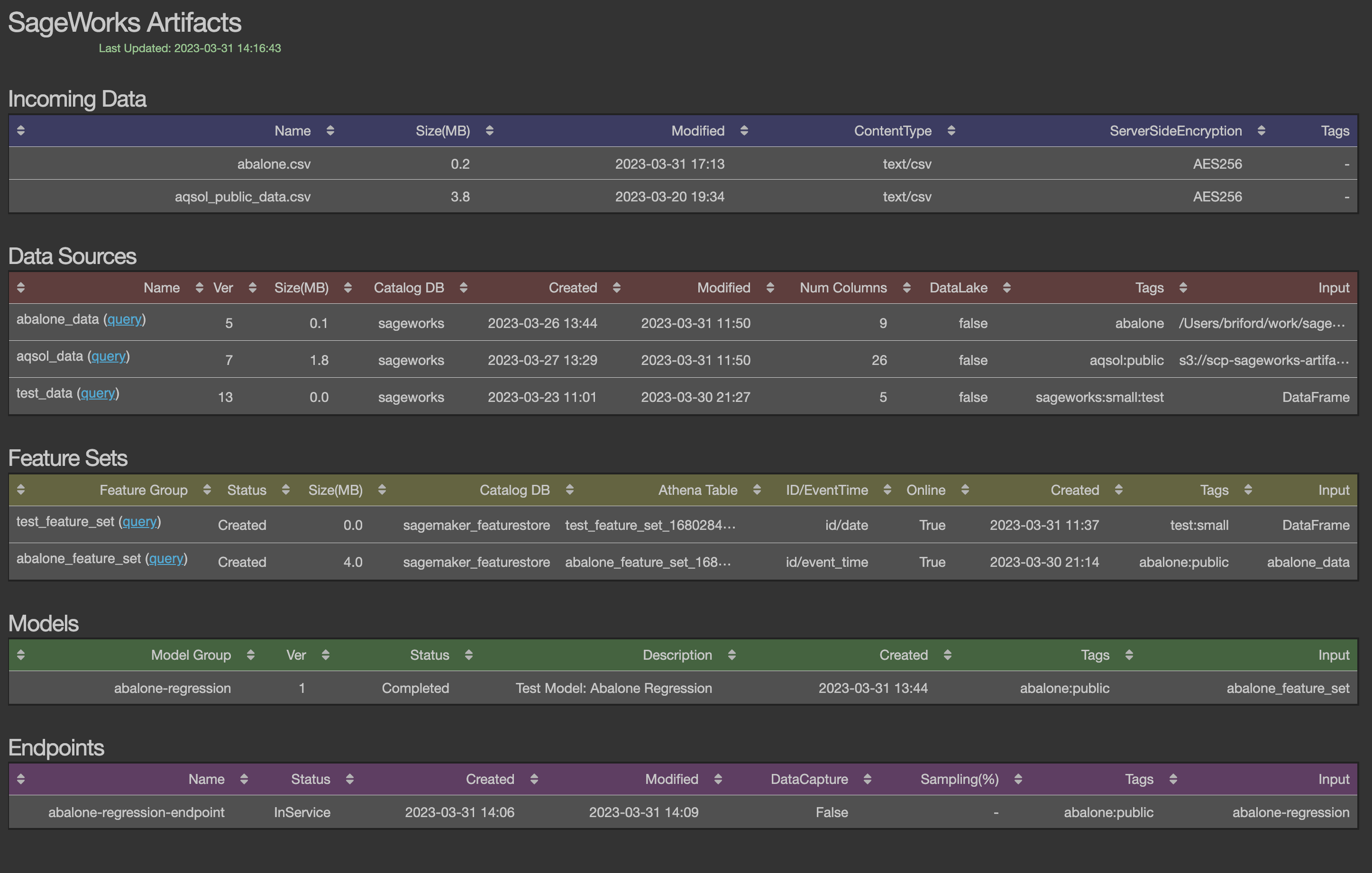The image size is (1372, 873).
Task: Click the Last Updated timestamp text
Action: (x=190, y=48)
